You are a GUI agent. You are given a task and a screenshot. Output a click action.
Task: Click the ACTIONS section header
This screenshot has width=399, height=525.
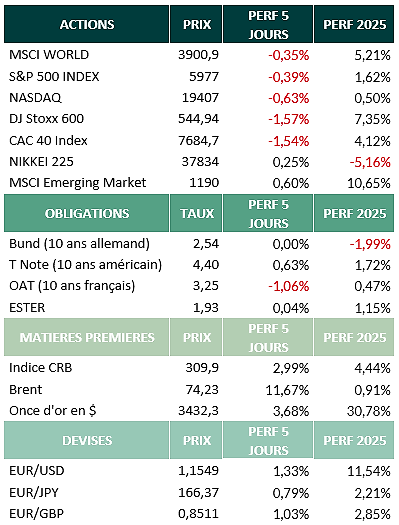(x=87, y=24)
